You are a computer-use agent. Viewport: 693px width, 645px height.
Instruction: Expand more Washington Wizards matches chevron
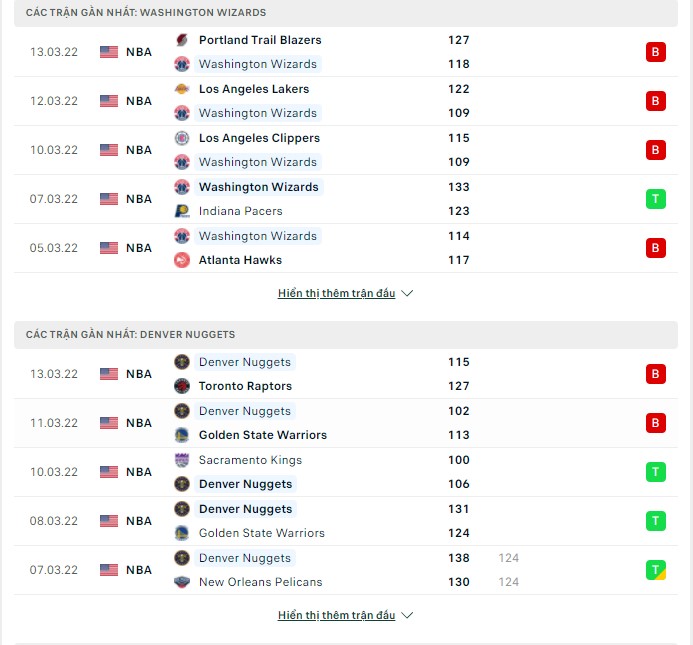[407, 293]
